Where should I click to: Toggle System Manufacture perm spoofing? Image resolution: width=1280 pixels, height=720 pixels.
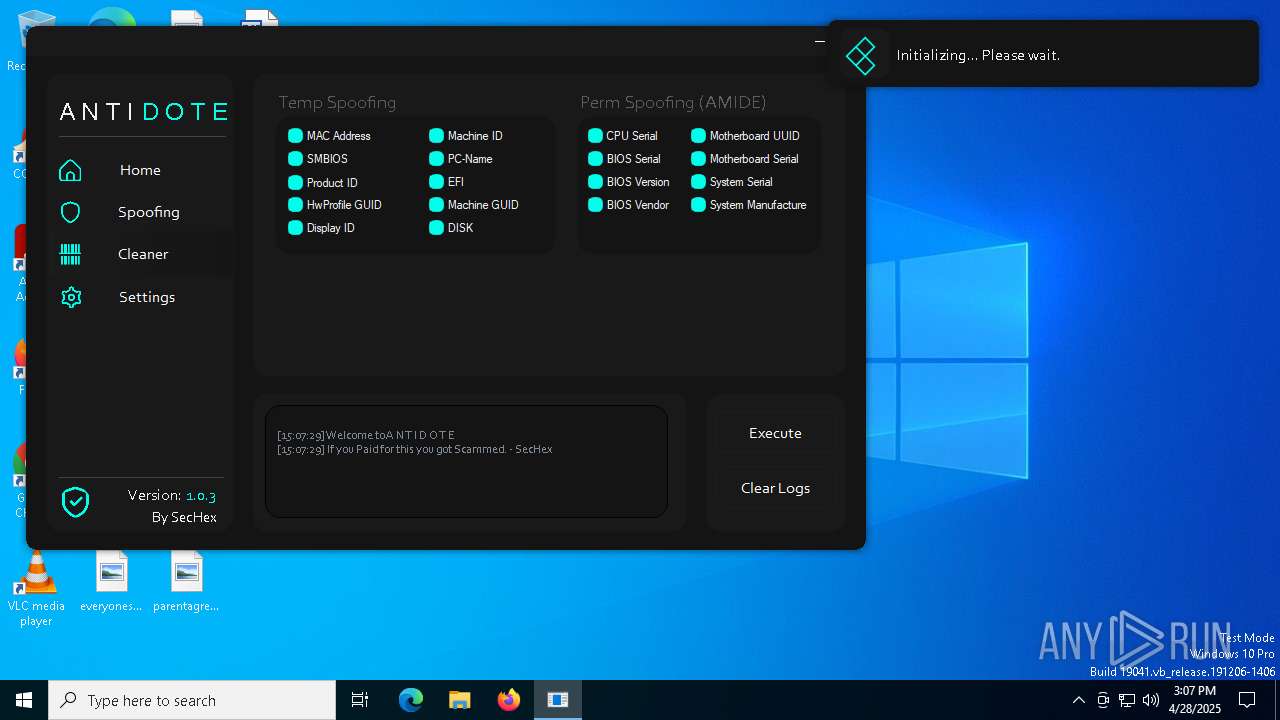[698, 204]
